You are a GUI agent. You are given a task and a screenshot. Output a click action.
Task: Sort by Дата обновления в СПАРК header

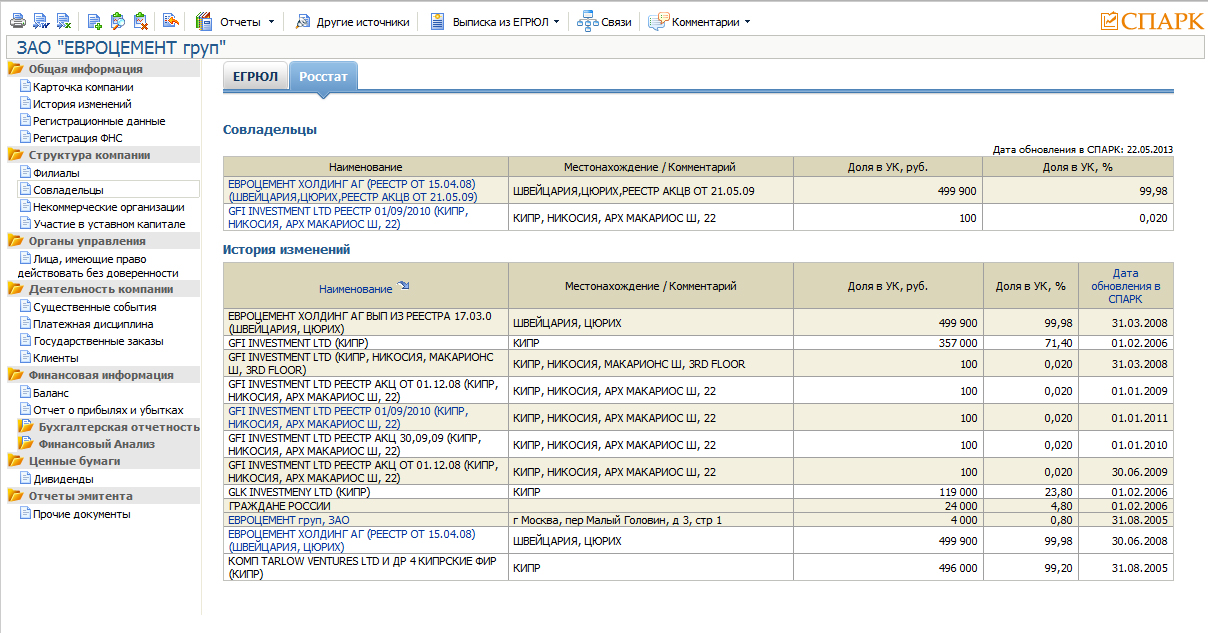(x=1125, y=285)
